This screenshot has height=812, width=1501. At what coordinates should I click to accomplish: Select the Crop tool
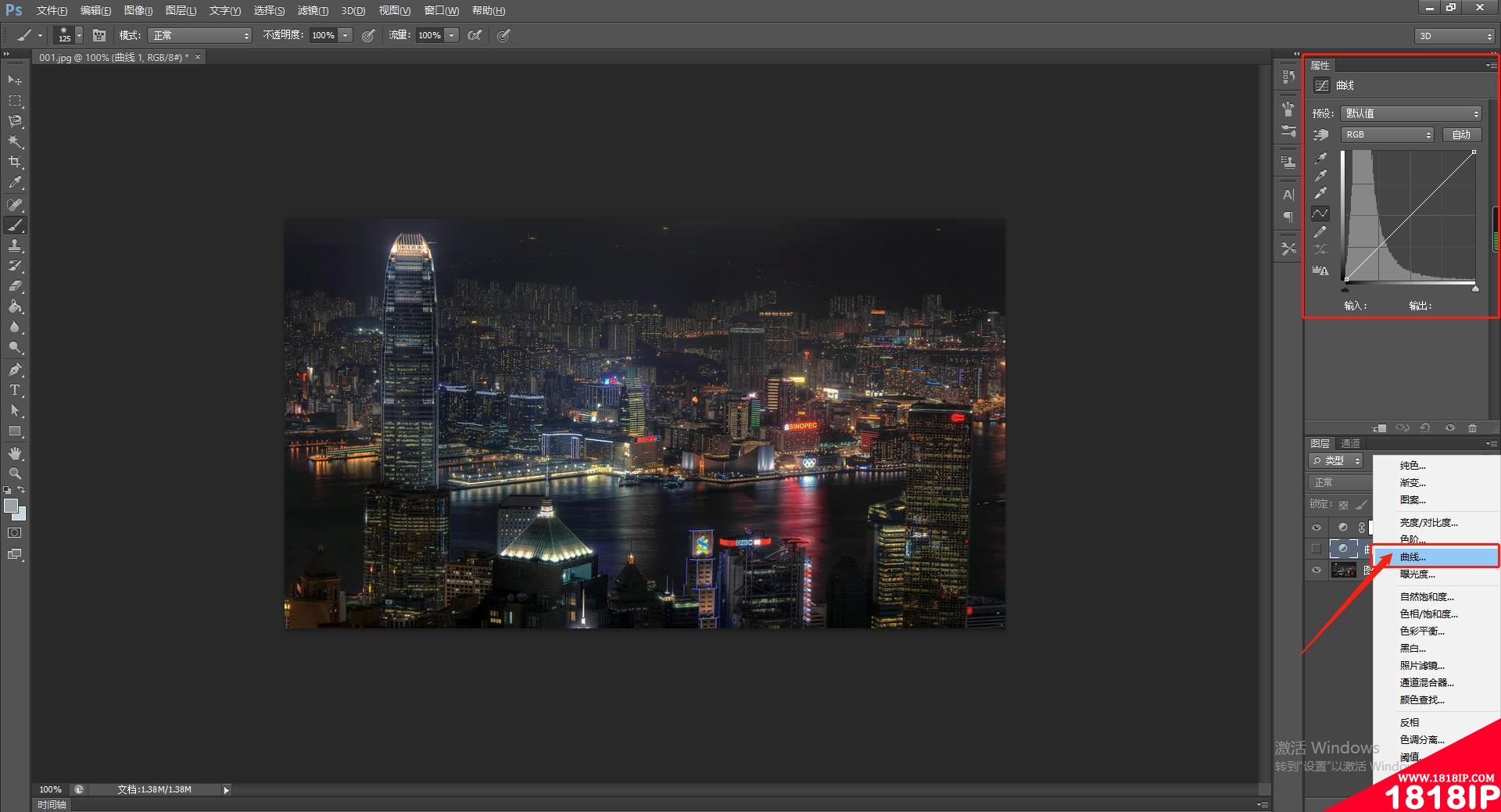(15, 162)
